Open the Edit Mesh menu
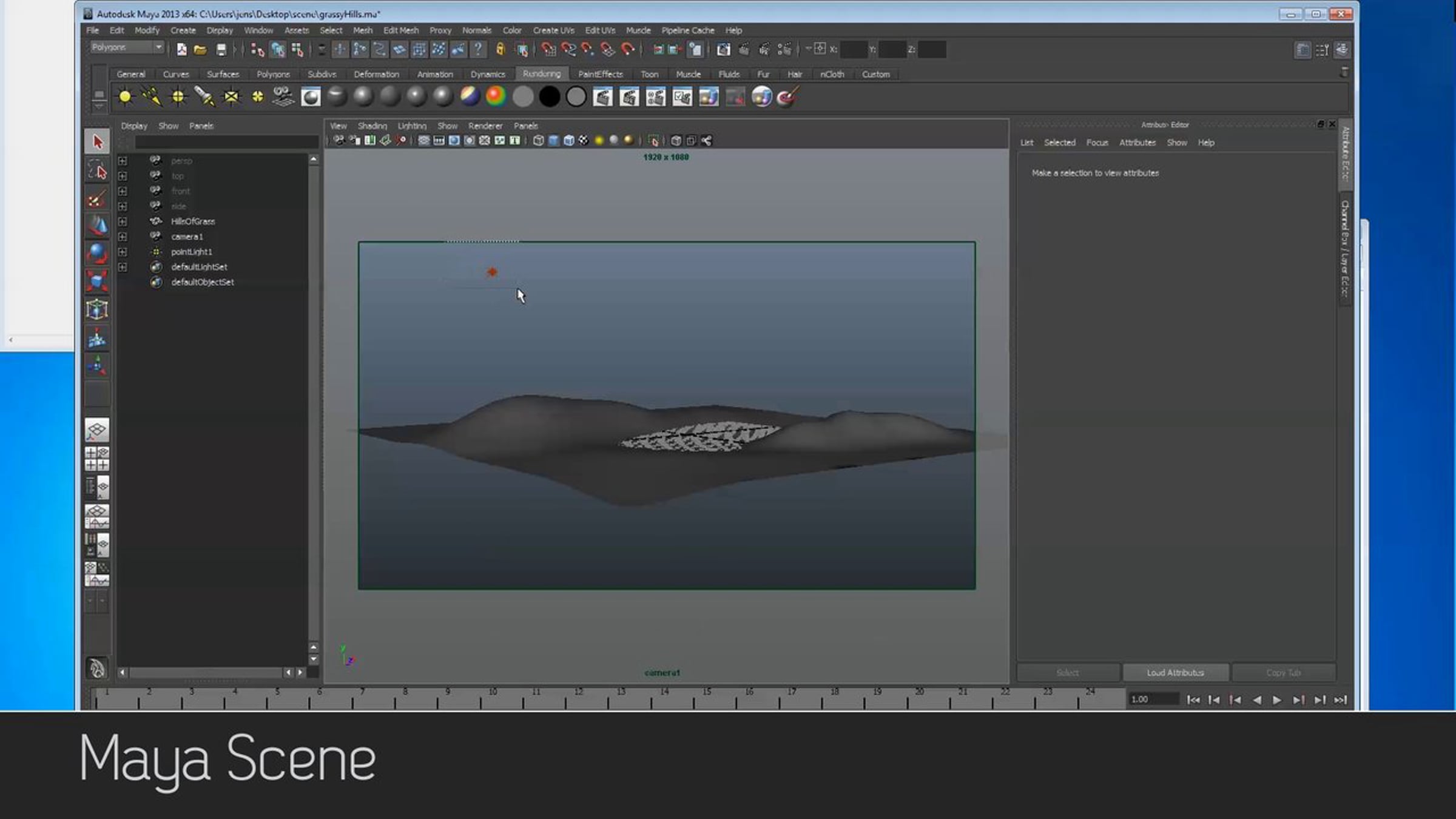This screenshot has height=819, width=1456. (x=400, y=30)
